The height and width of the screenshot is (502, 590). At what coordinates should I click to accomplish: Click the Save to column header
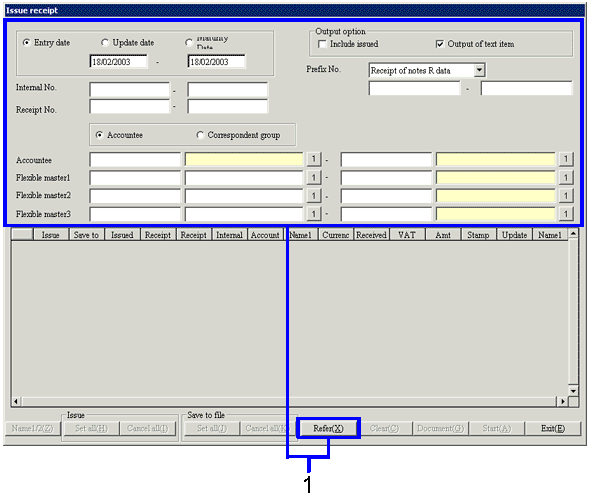86,235
